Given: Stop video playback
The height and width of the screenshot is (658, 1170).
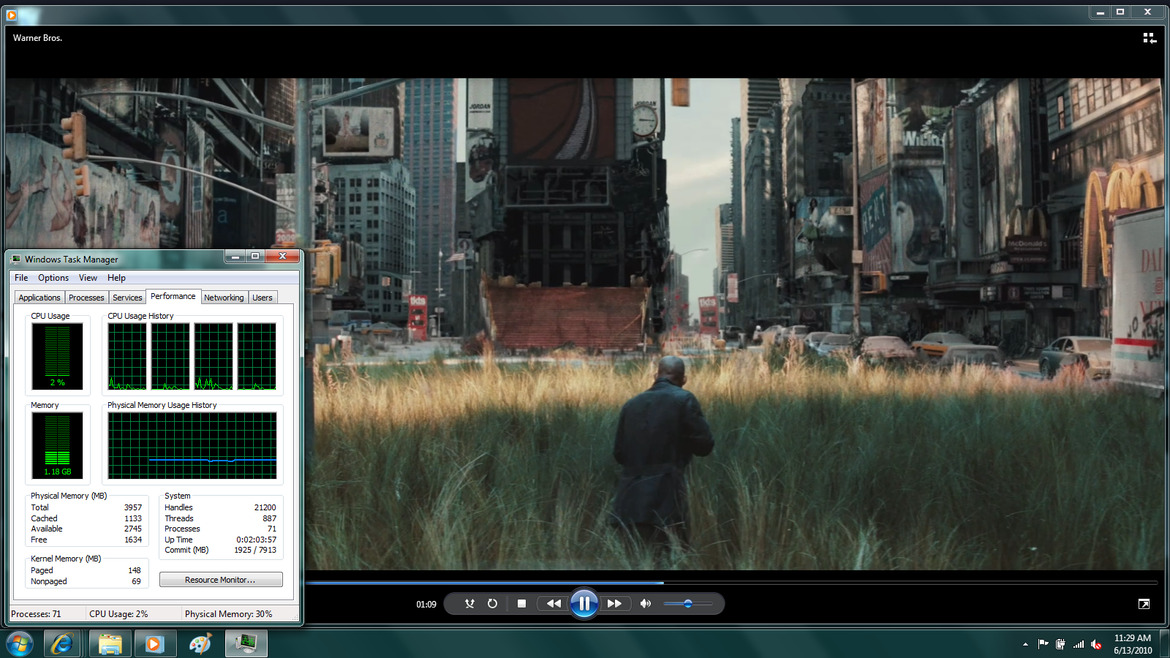Looking at the screenshot, I should tap(522, 604).
